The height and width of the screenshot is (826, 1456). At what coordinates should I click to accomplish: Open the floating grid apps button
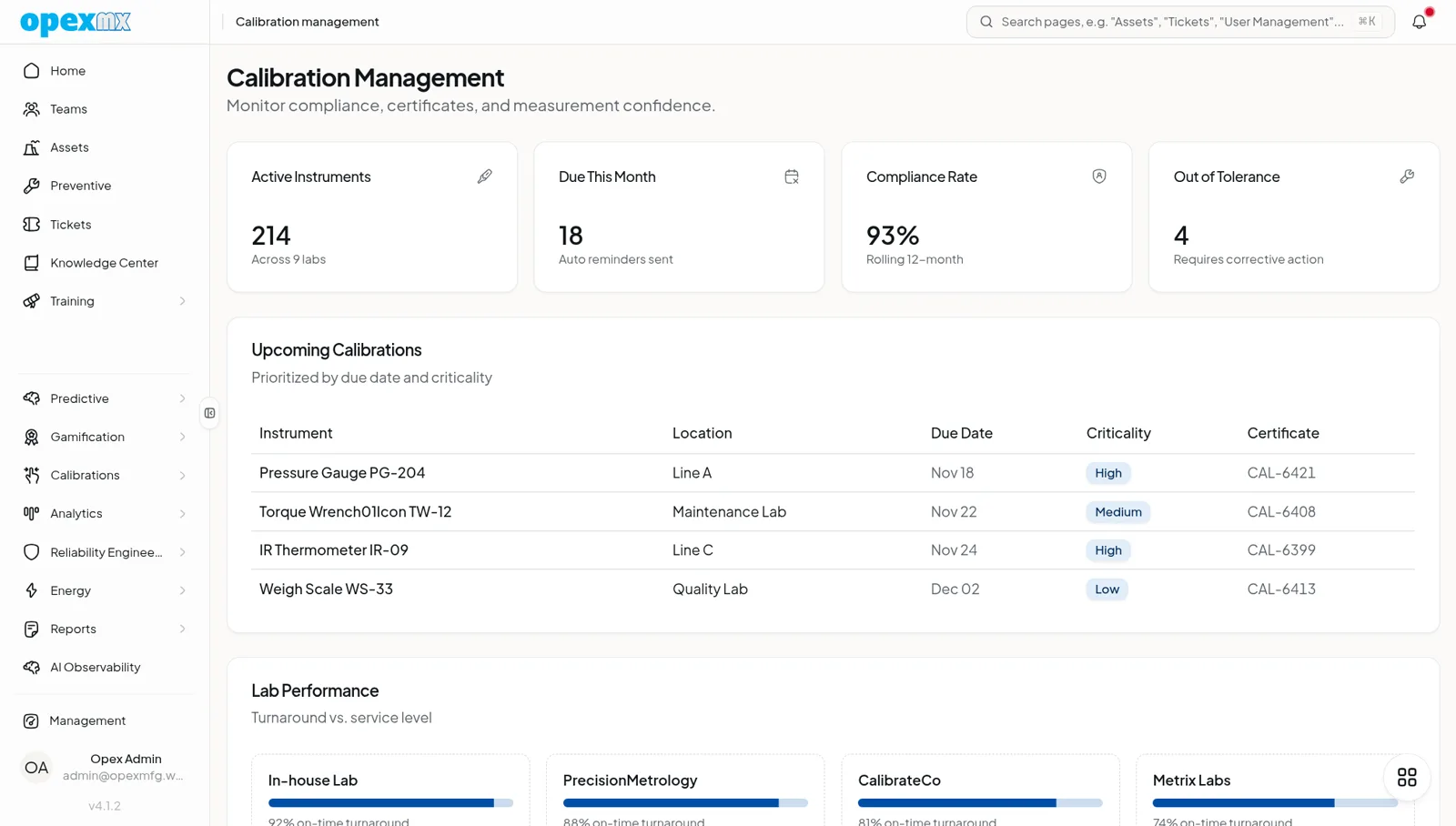point(1407,777)
